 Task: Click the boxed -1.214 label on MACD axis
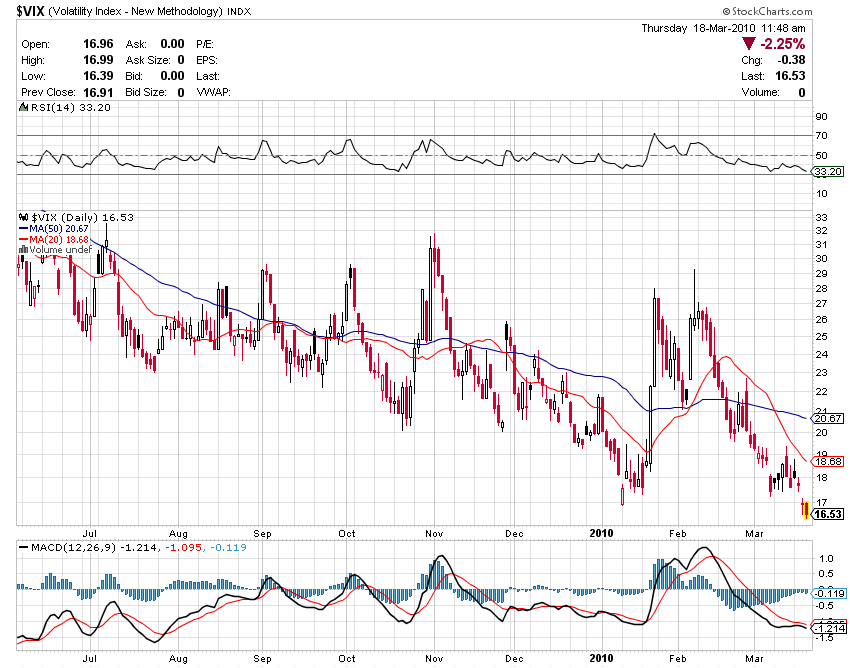828,628
